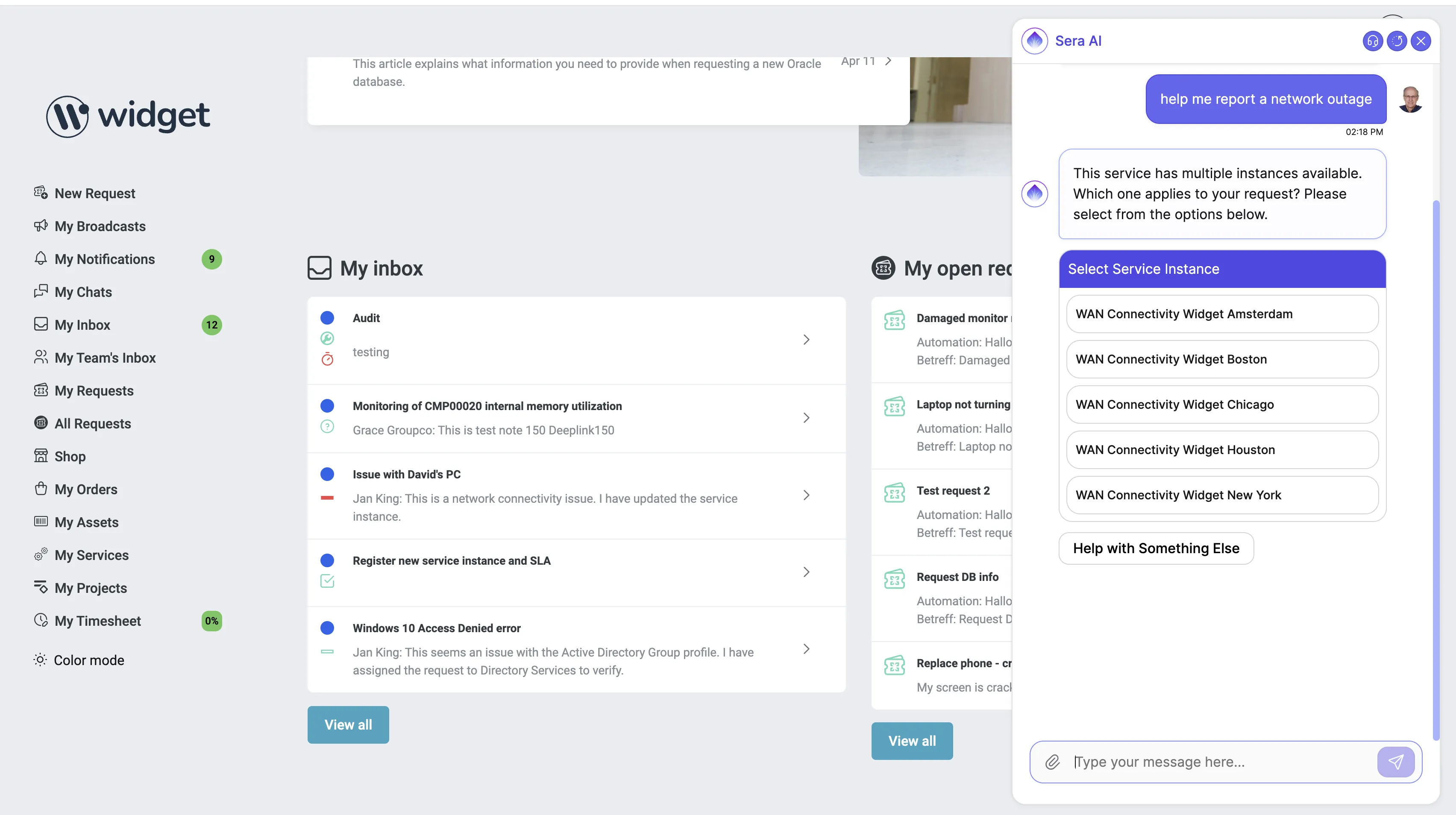
Task: Click View all under My open requests
Action: click(x=912, y=741)
